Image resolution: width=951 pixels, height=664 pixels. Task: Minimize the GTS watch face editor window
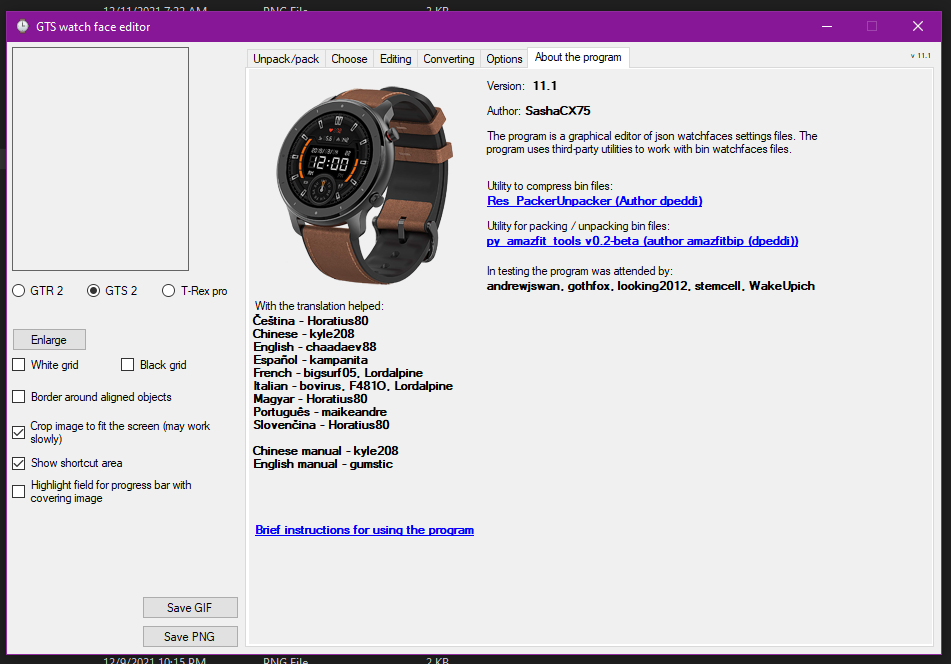827,26
